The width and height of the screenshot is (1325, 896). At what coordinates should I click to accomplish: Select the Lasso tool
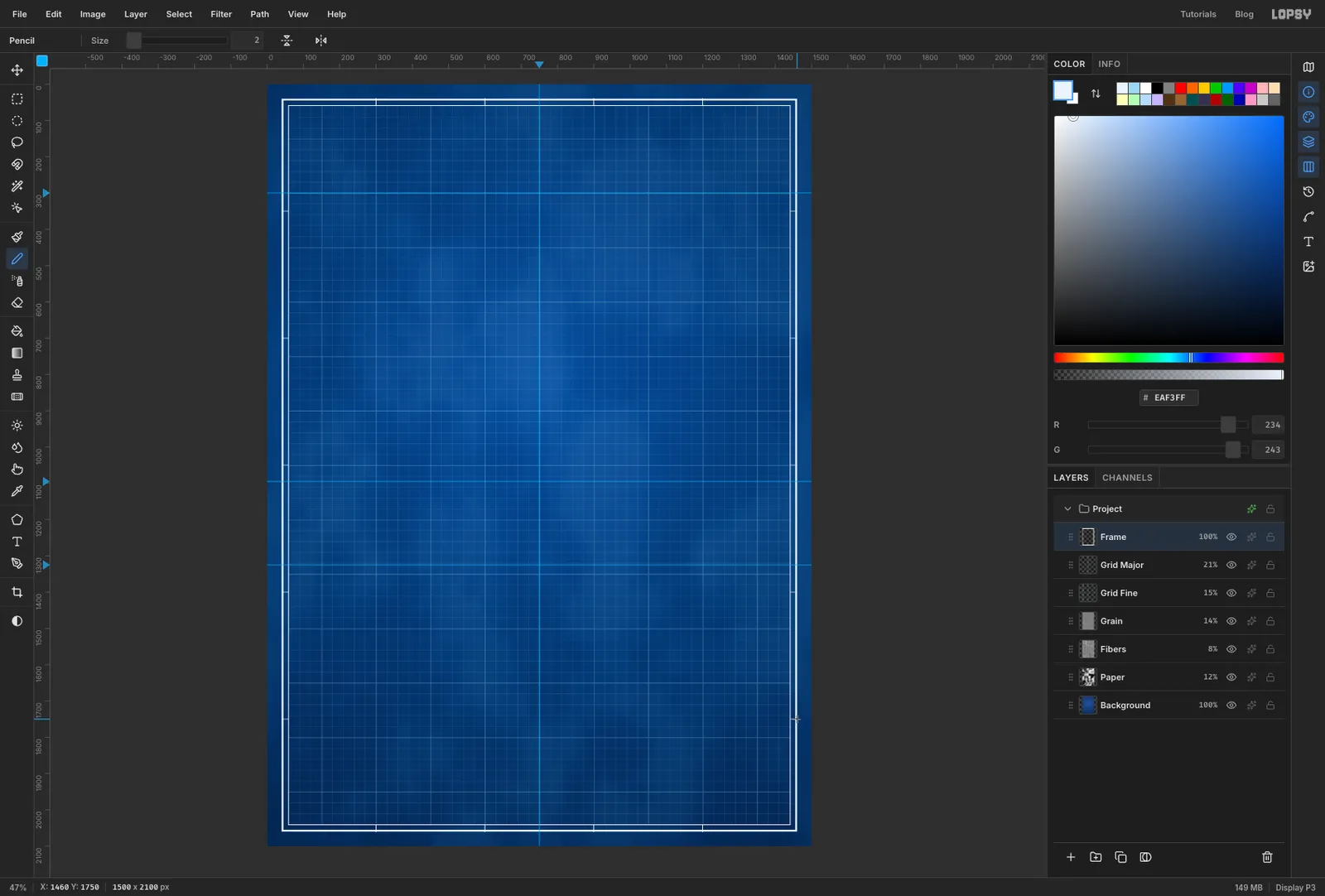[x=17, y=142]
